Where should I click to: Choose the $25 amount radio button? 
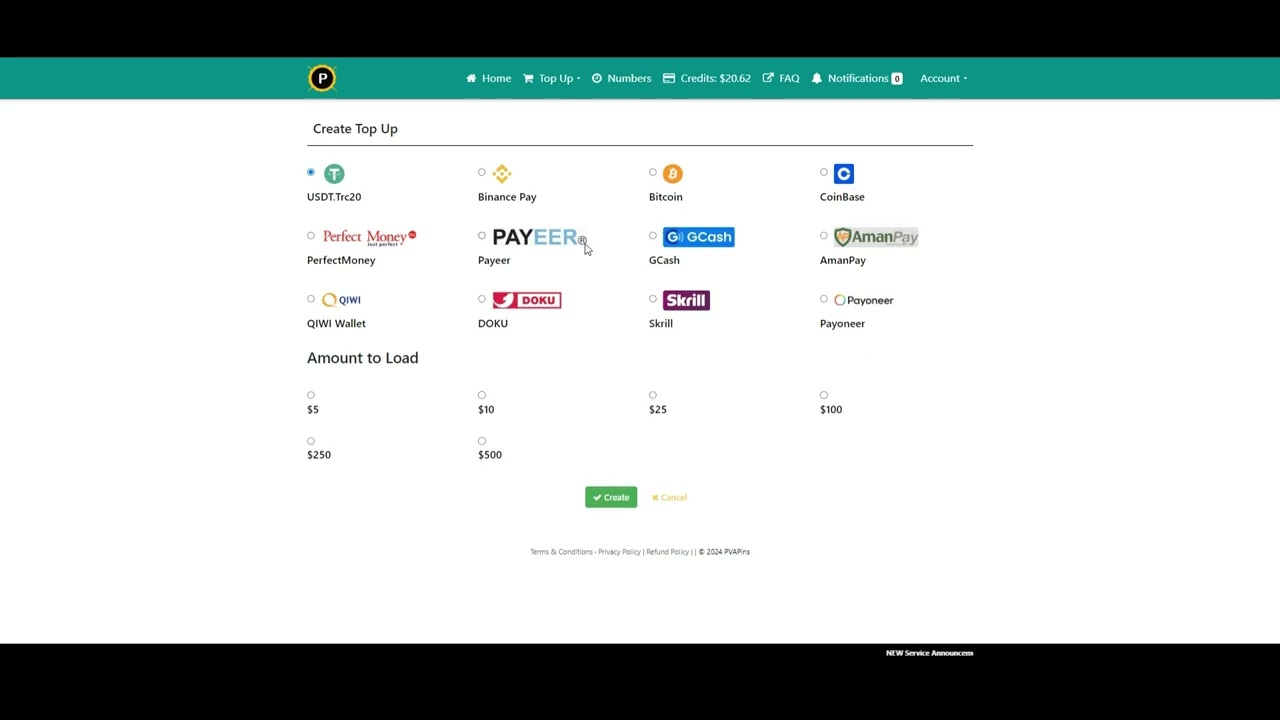pyautogui.click(x=653, y=395)
